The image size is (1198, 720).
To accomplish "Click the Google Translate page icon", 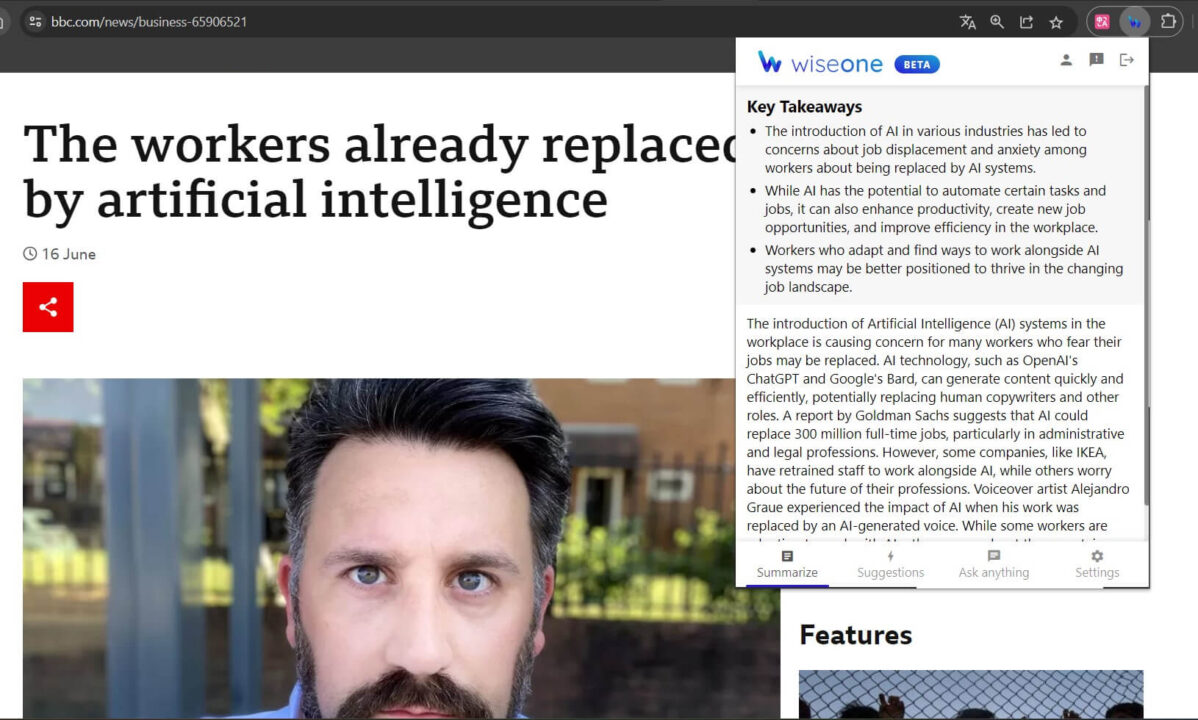I will 967,22.
